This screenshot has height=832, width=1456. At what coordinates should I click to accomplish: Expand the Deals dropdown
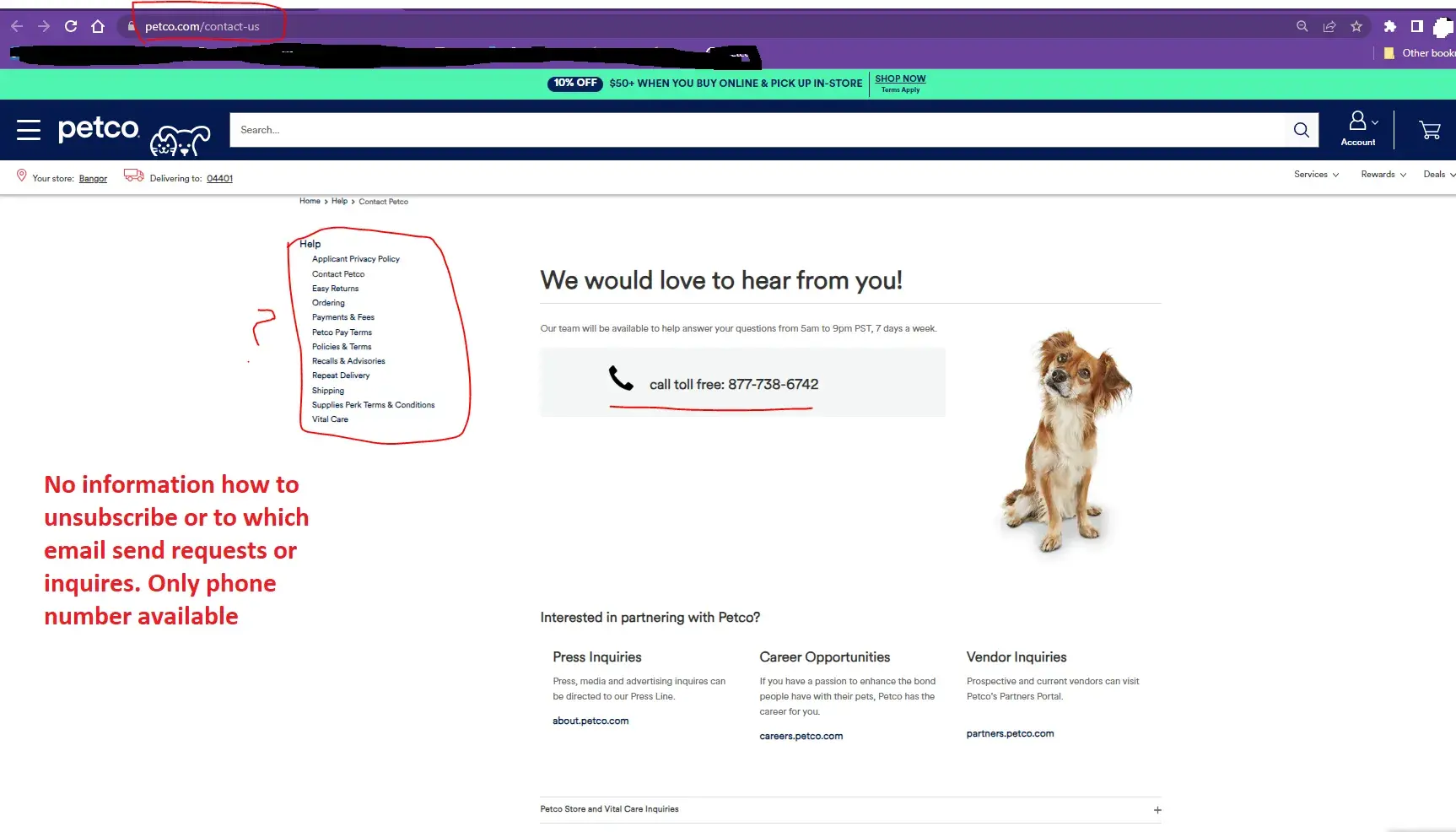click(1439, 175)
